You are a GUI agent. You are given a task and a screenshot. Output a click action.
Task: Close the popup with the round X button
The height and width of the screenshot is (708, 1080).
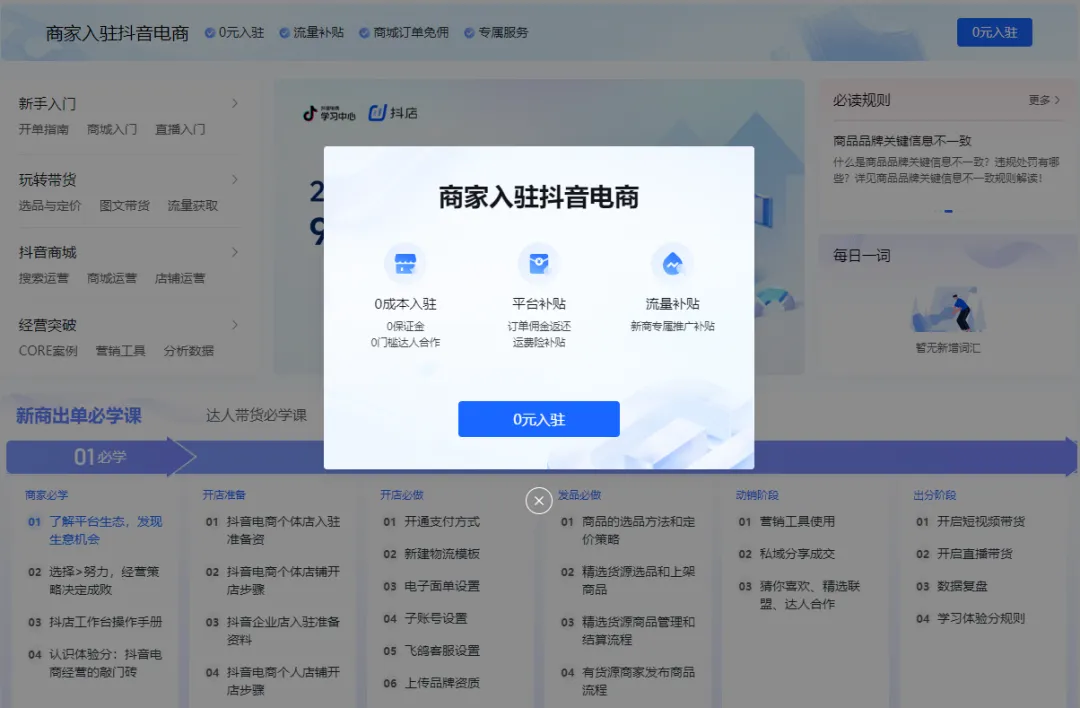(539, 501)
